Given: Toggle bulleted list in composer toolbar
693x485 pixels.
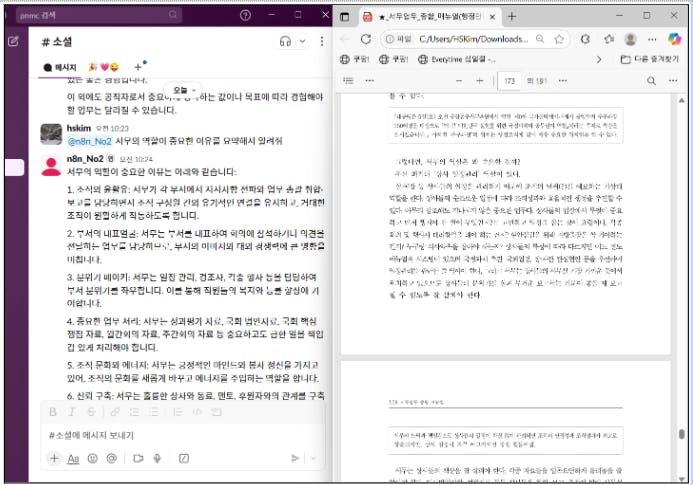Looking at the screenshot, I should (x=154, y=412).
